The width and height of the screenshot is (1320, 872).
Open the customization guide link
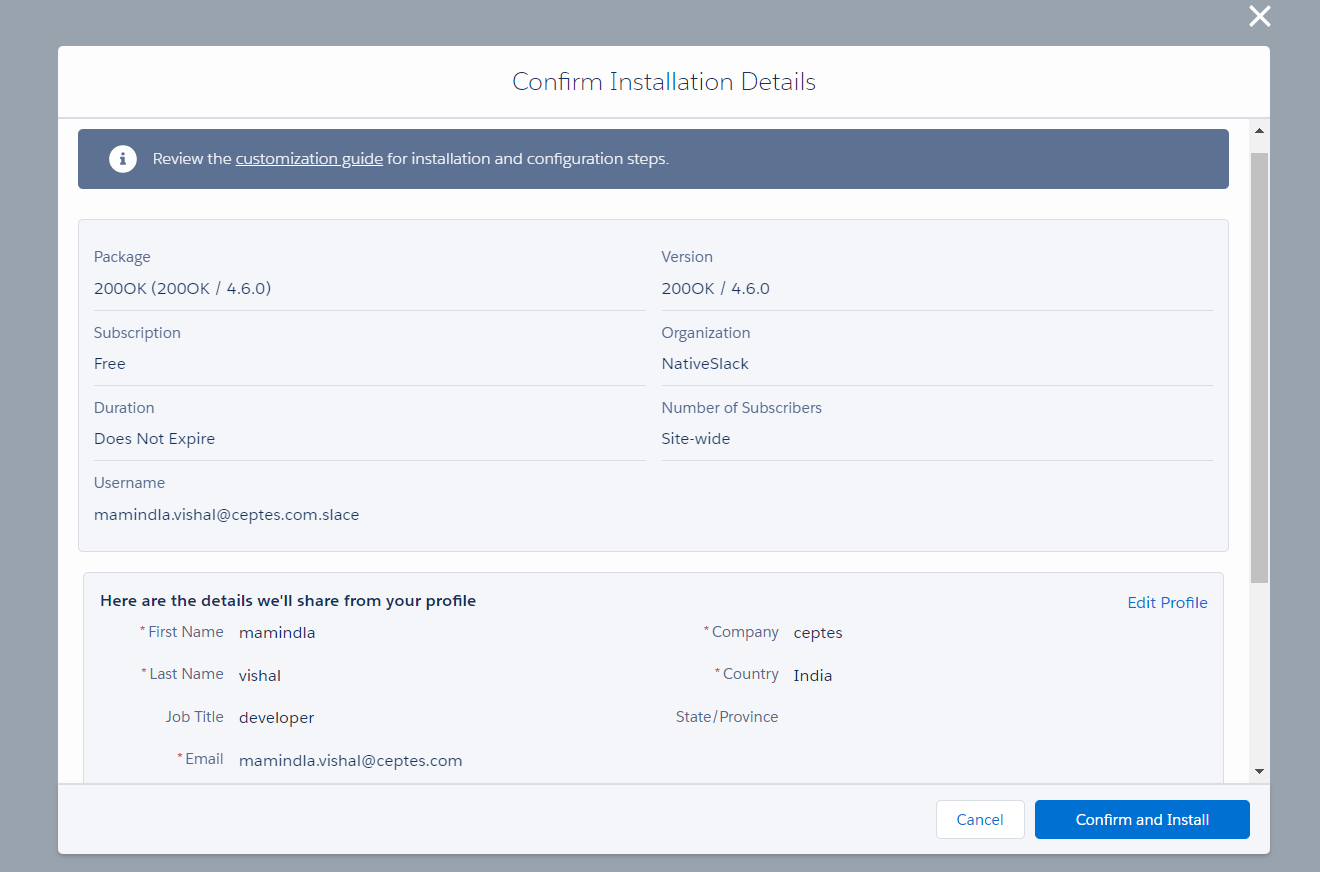point(309,159)
